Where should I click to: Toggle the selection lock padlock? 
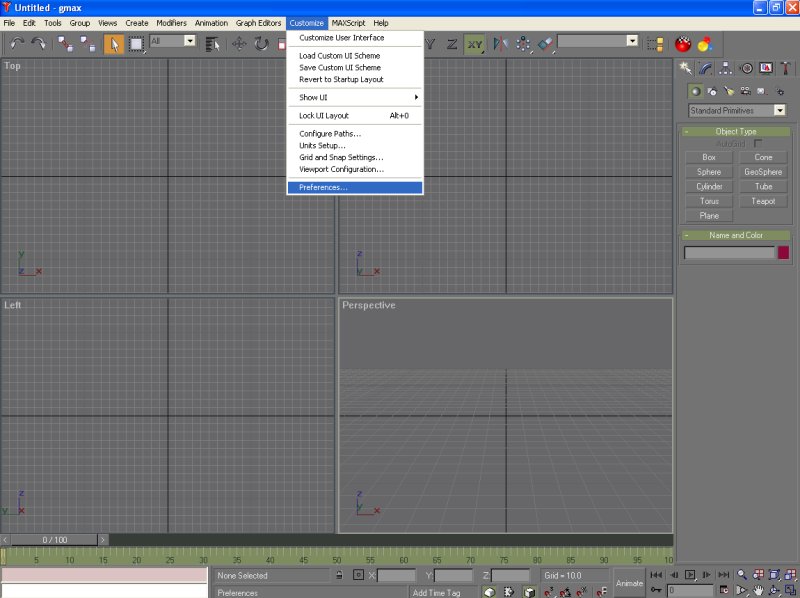340,575
